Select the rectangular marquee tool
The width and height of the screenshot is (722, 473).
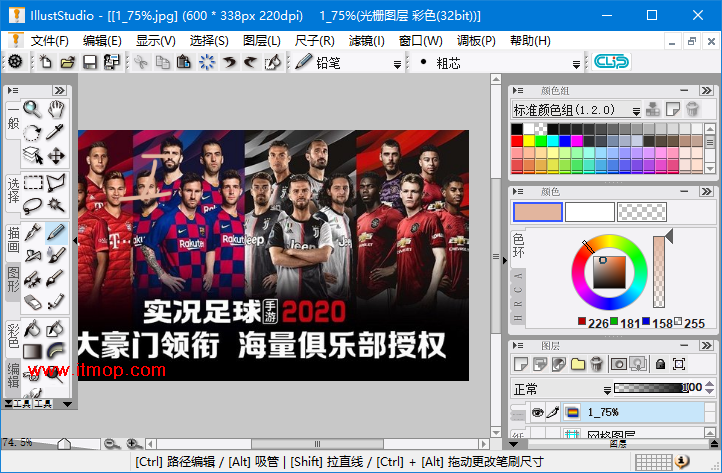tap(33, 183)
